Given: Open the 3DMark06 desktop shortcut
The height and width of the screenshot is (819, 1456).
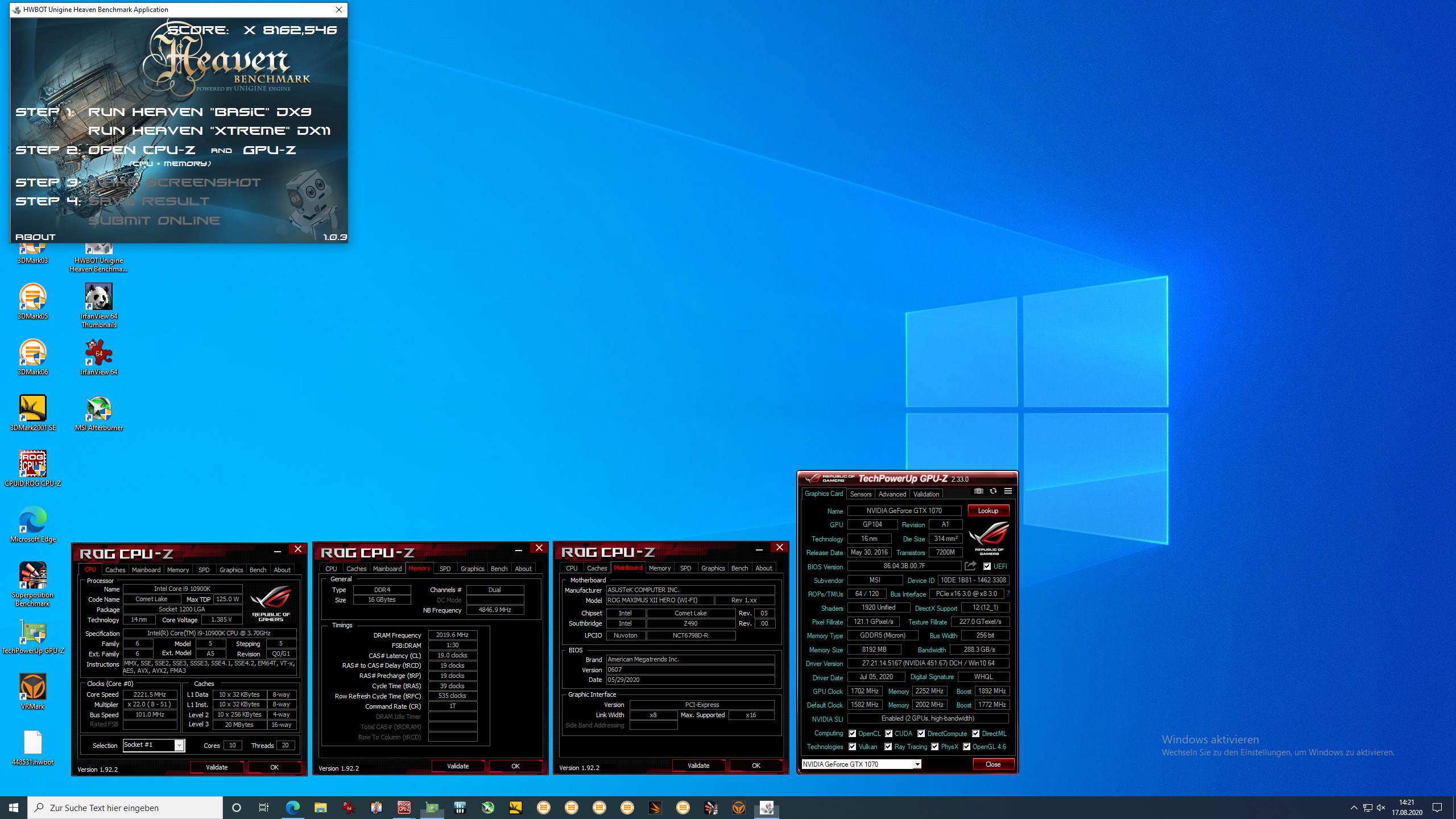Looking at the screenshot, I should click(32, 358).
